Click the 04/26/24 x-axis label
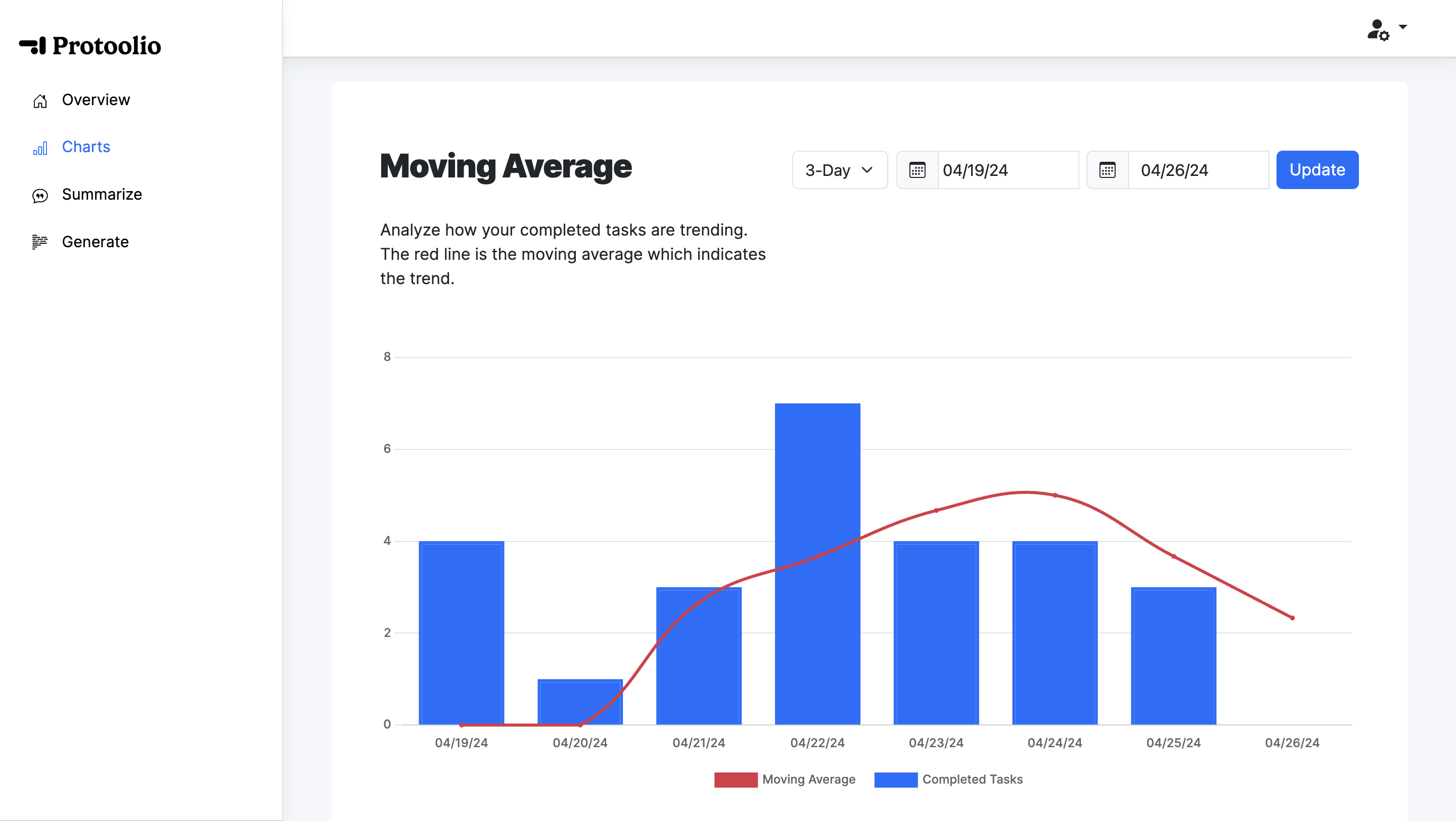 [1292, 743]
